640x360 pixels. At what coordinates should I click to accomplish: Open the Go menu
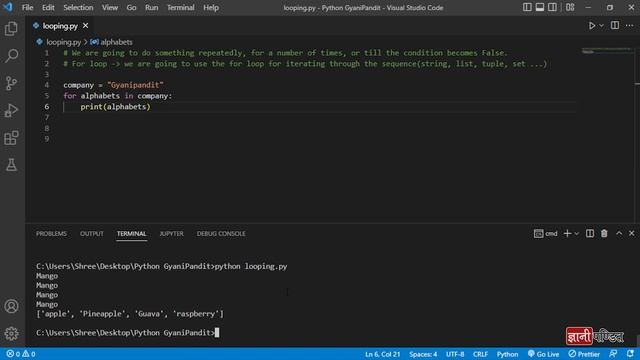131,7
